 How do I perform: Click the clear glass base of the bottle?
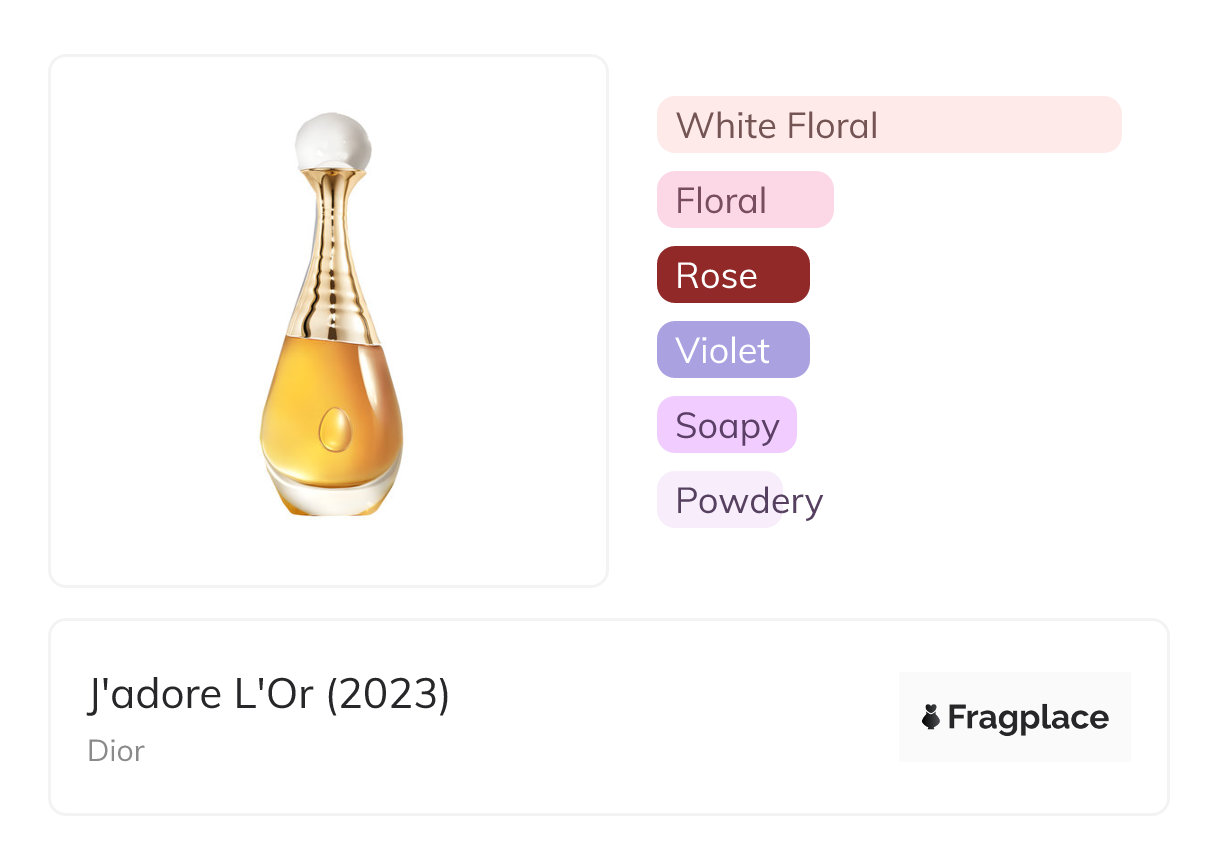331,493
